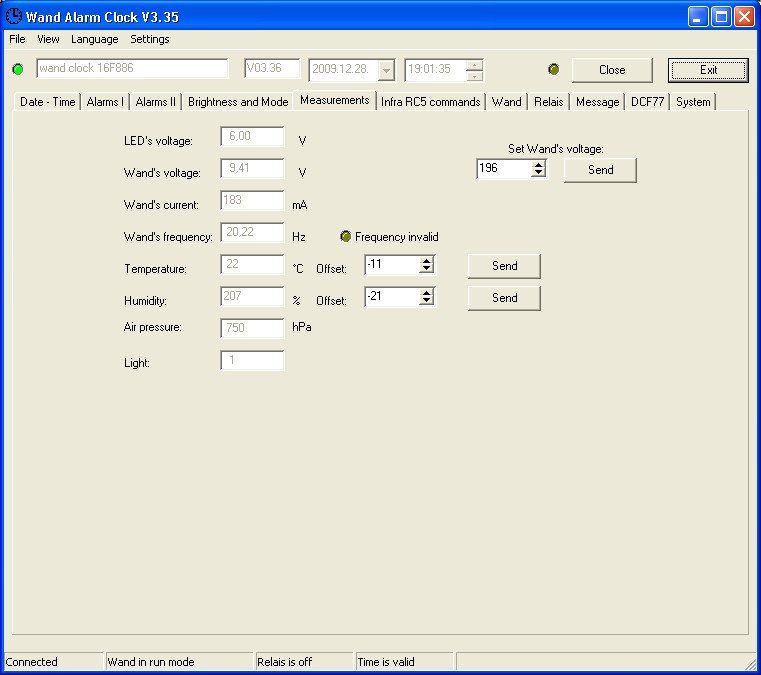Decrease the humidity offset spinner
This screenshot has width=761, height=675.
426,301
